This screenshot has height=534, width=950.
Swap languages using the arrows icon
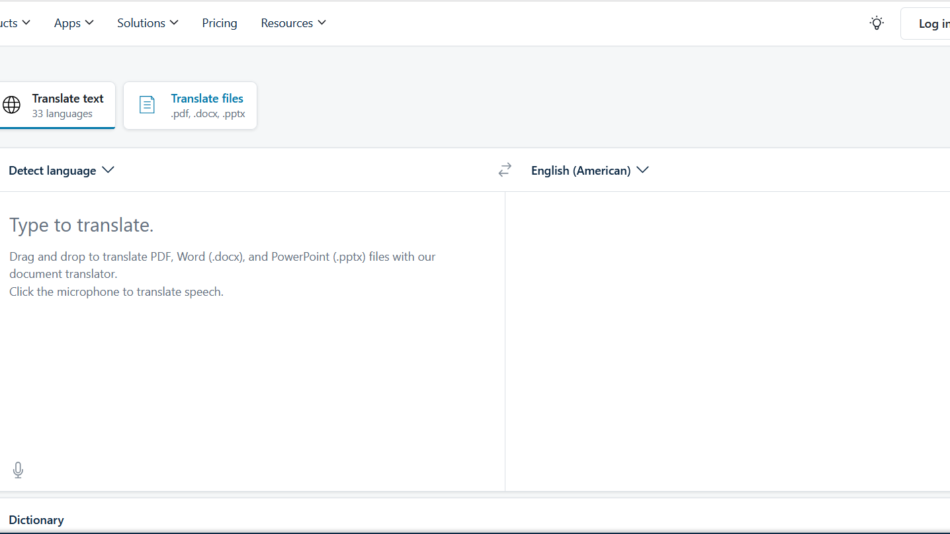505,170
